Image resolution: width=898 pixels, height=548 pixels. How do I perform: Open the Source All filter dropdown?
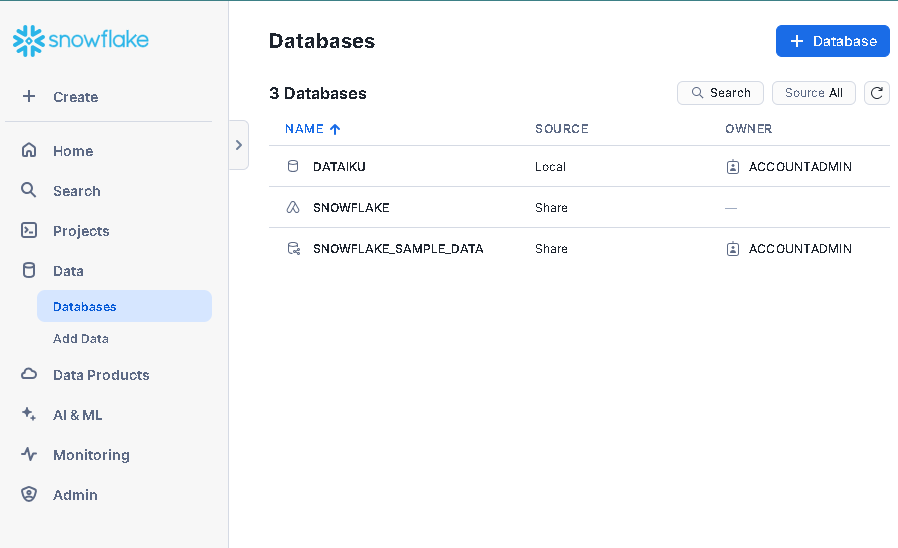813,93
